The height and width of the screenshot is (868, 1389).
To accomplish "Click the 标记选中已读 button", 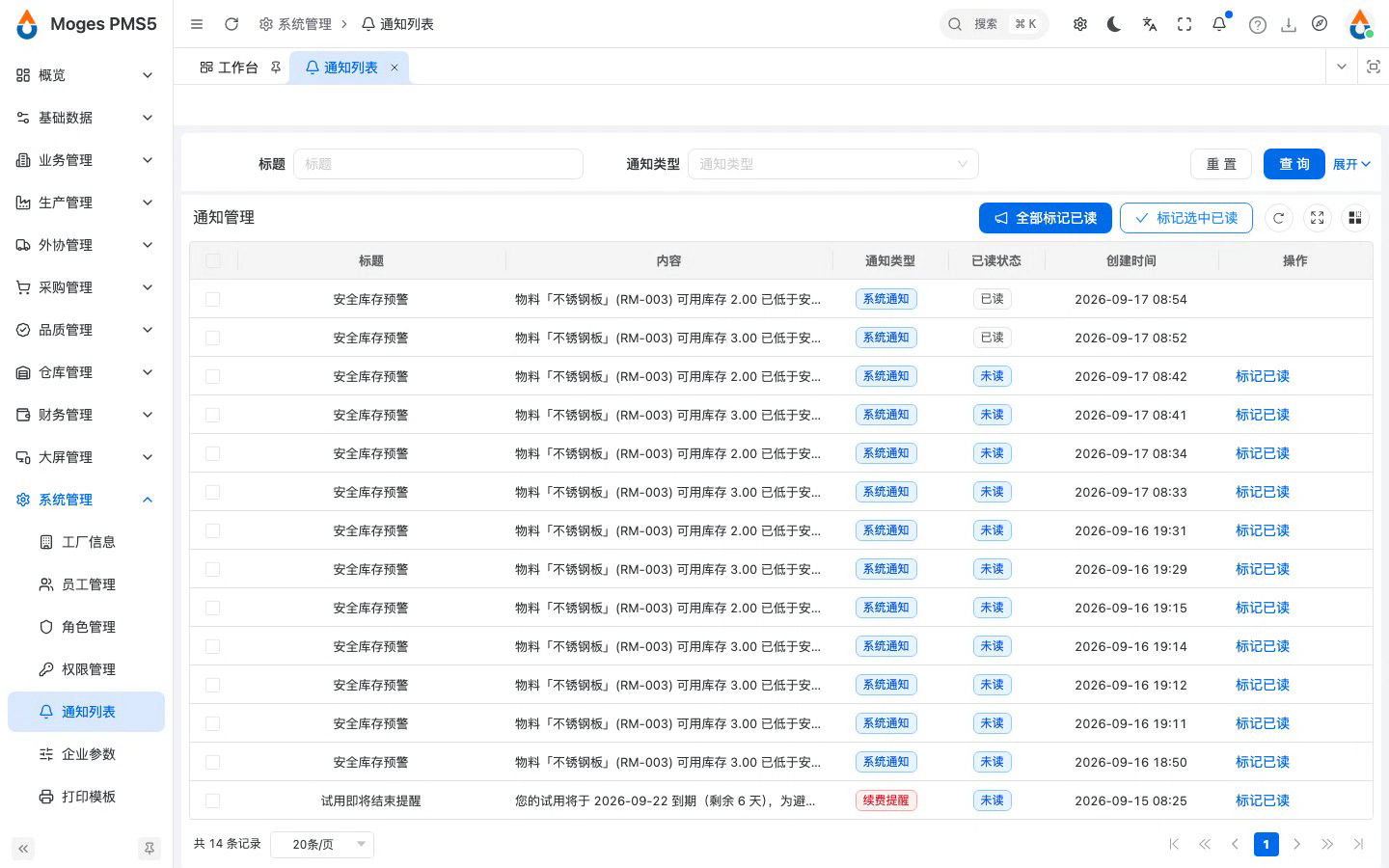I will [x=1186, y=218].
